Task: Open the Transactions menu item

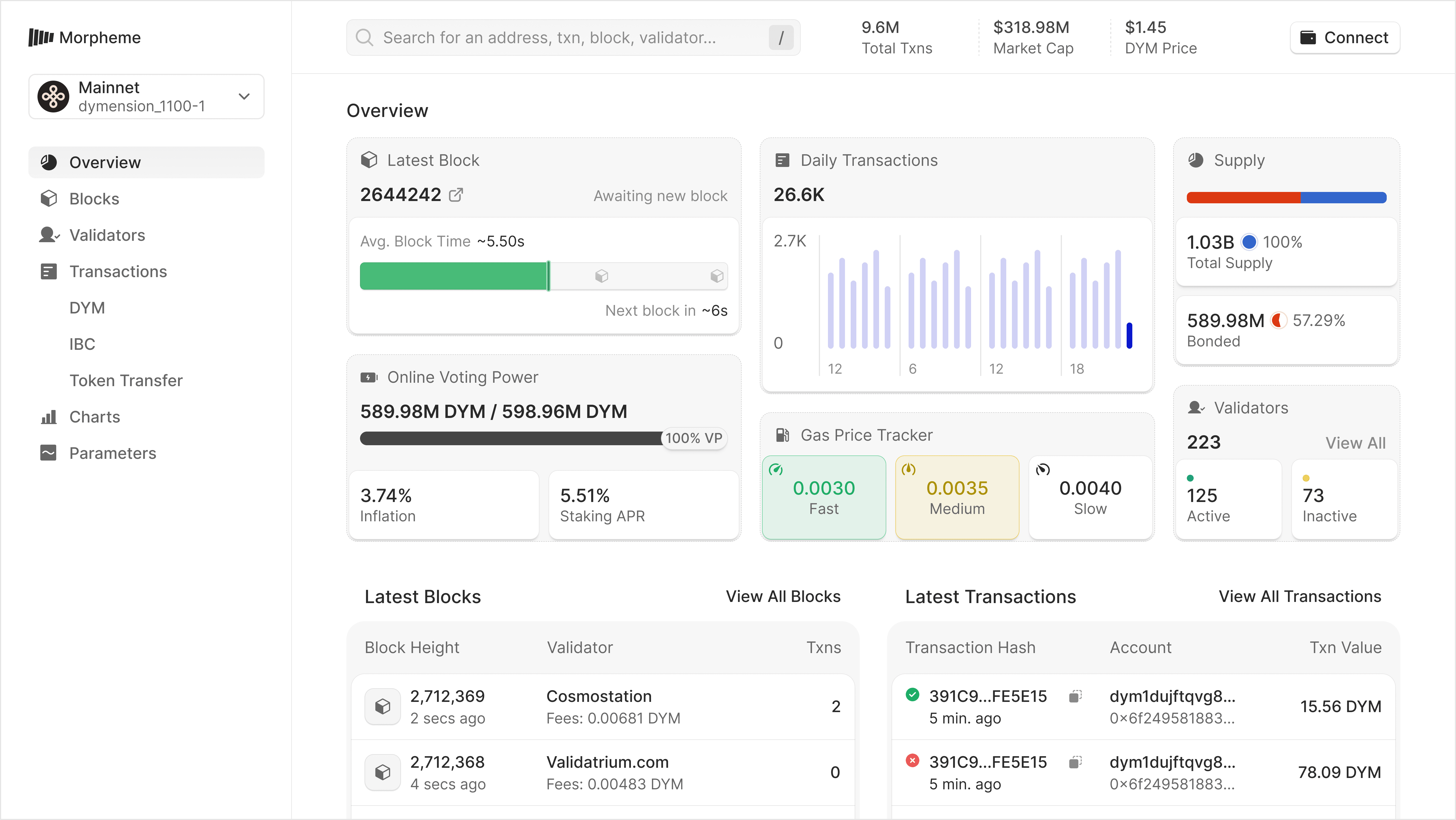Action: coord(118,272)
